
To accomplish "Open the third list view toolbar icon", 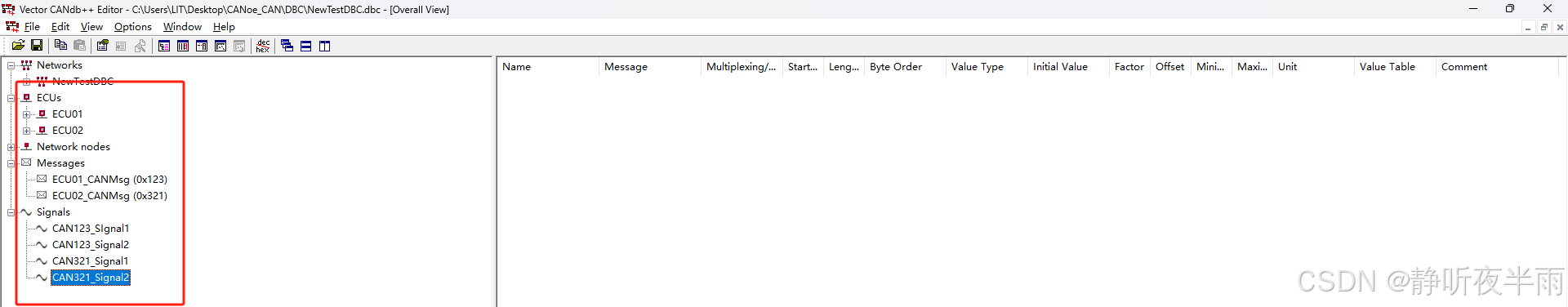I will click(x=202, y=46).
